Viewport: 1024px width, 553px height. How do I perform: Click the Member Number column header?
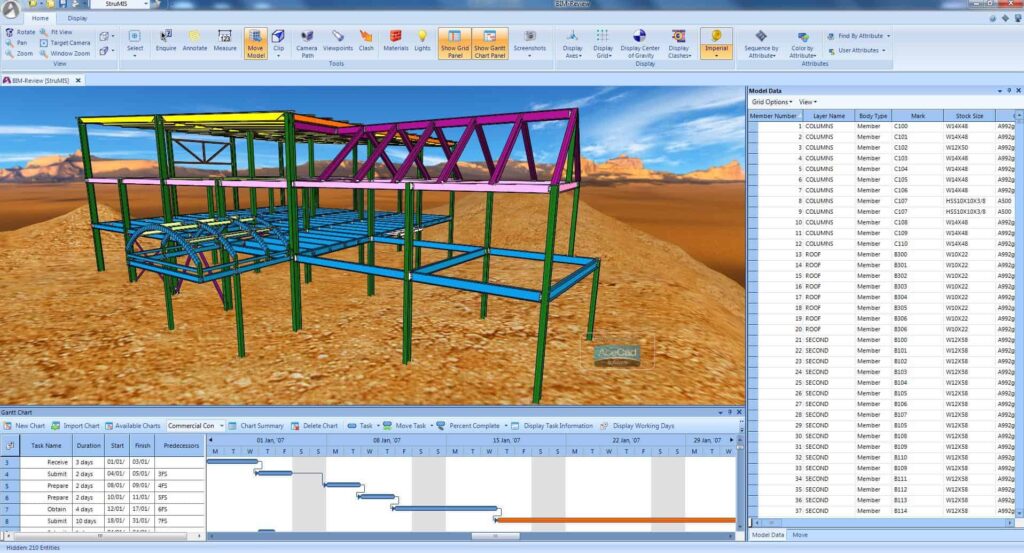click(775, 116)
